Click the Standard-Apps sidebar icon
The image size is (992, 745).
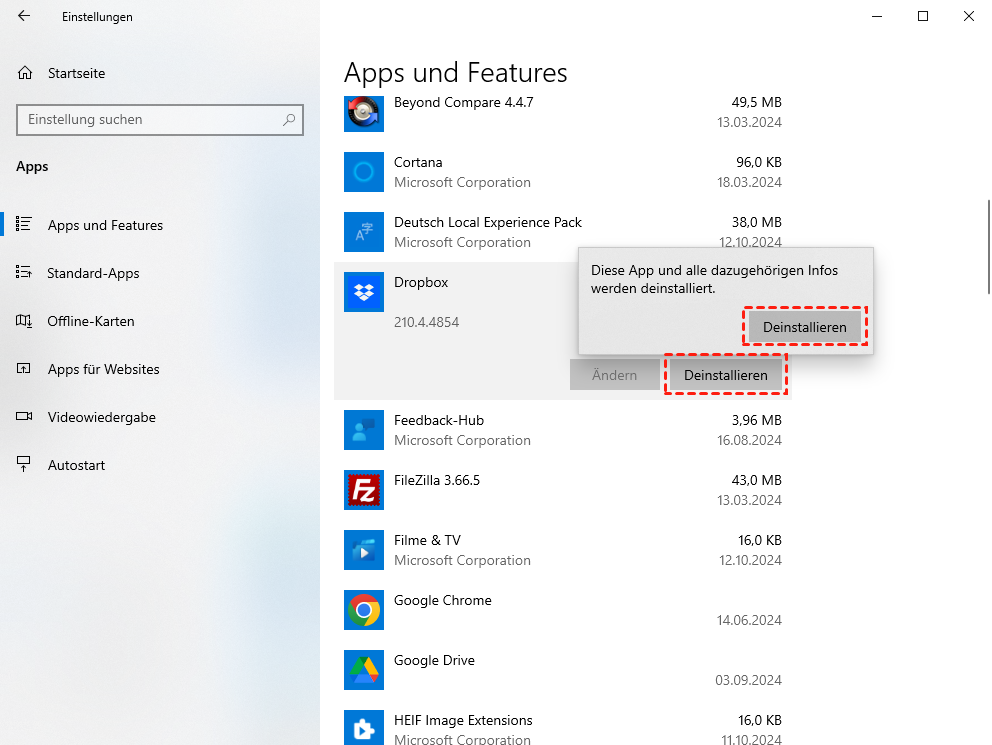coord(23,272)
